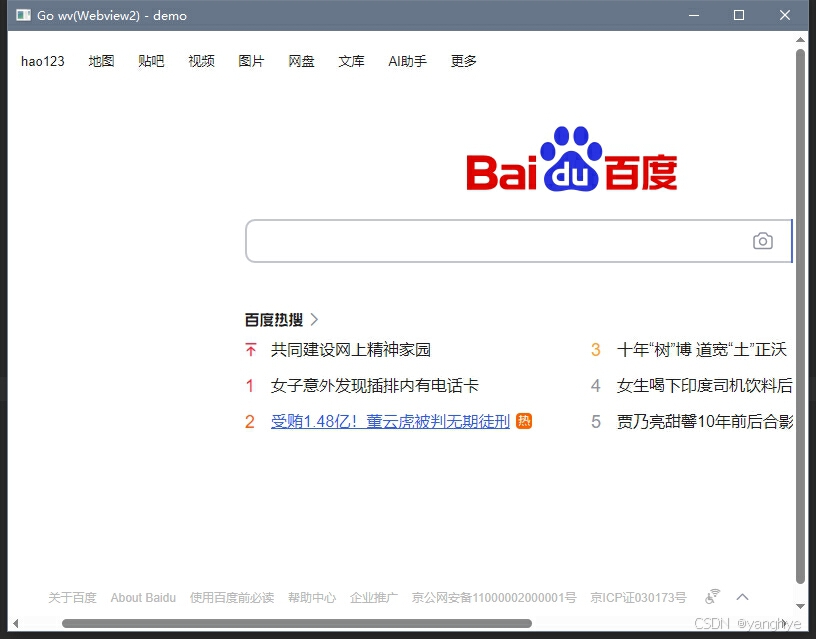Click the scroll down arrow
Viewport: 816px width, 639px height.
pyautogui.click(x=800, y=606)
